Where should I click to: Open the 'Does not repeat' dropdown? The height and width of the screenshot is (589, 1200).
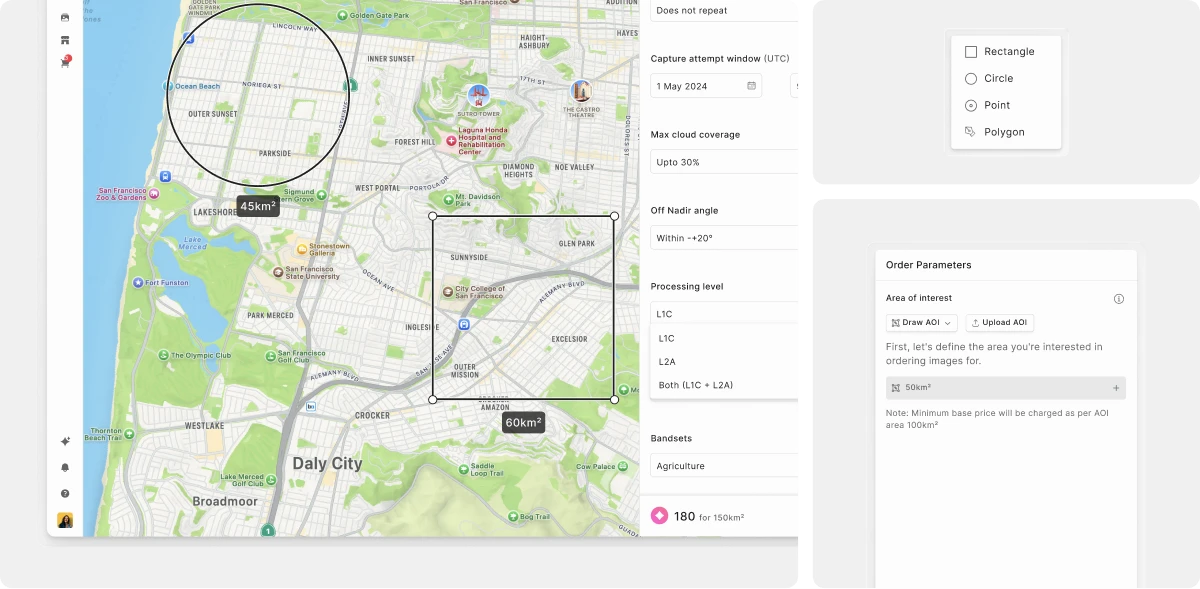tap(724, 10)
